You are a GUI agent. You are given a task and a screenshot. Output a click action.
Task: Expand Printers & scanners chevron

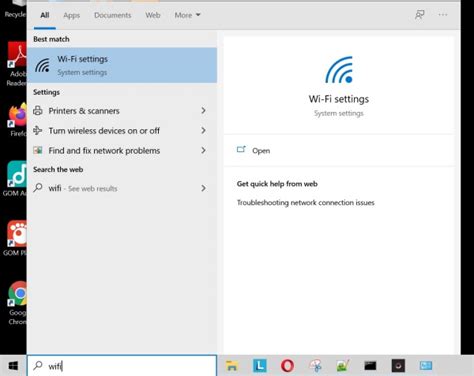[x=203, y=110]
